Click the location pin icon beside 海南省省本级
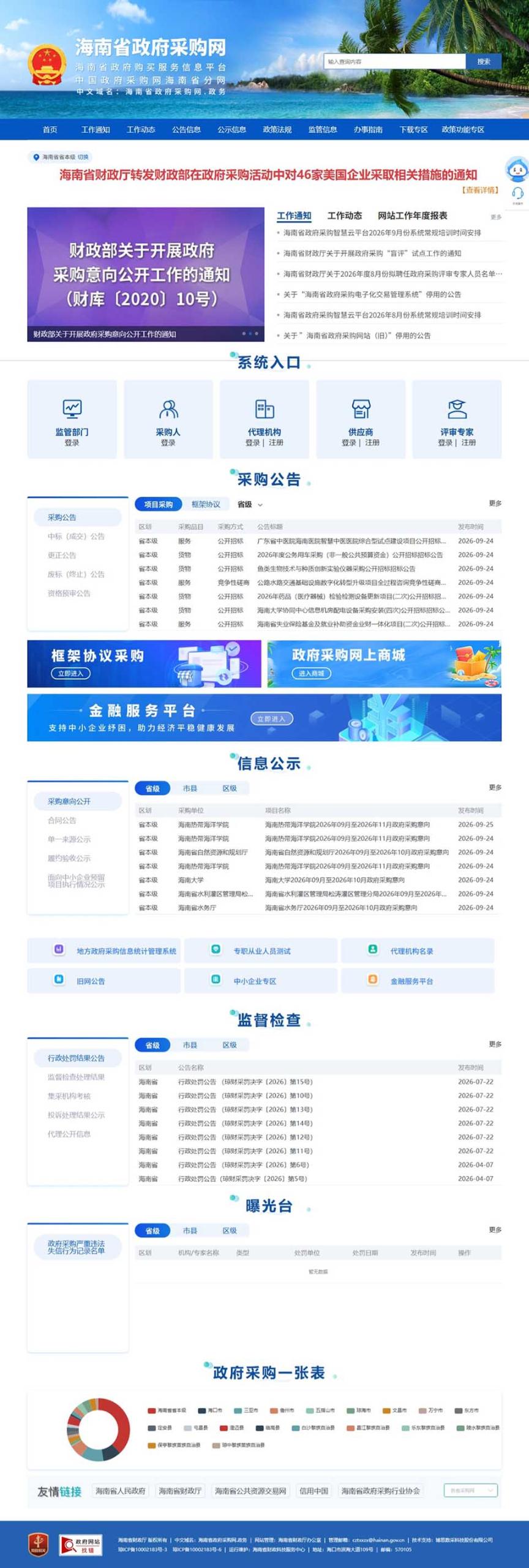529x1568 pixels. click(36, 157)
